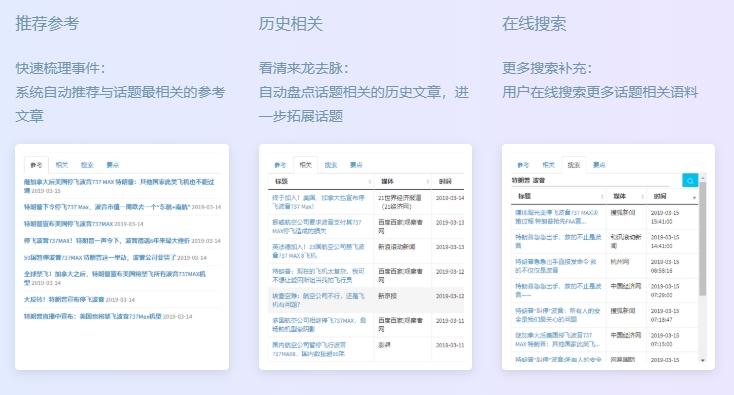
Task: Click the 历史相关 section heading
Action: [x=291, y=23]
